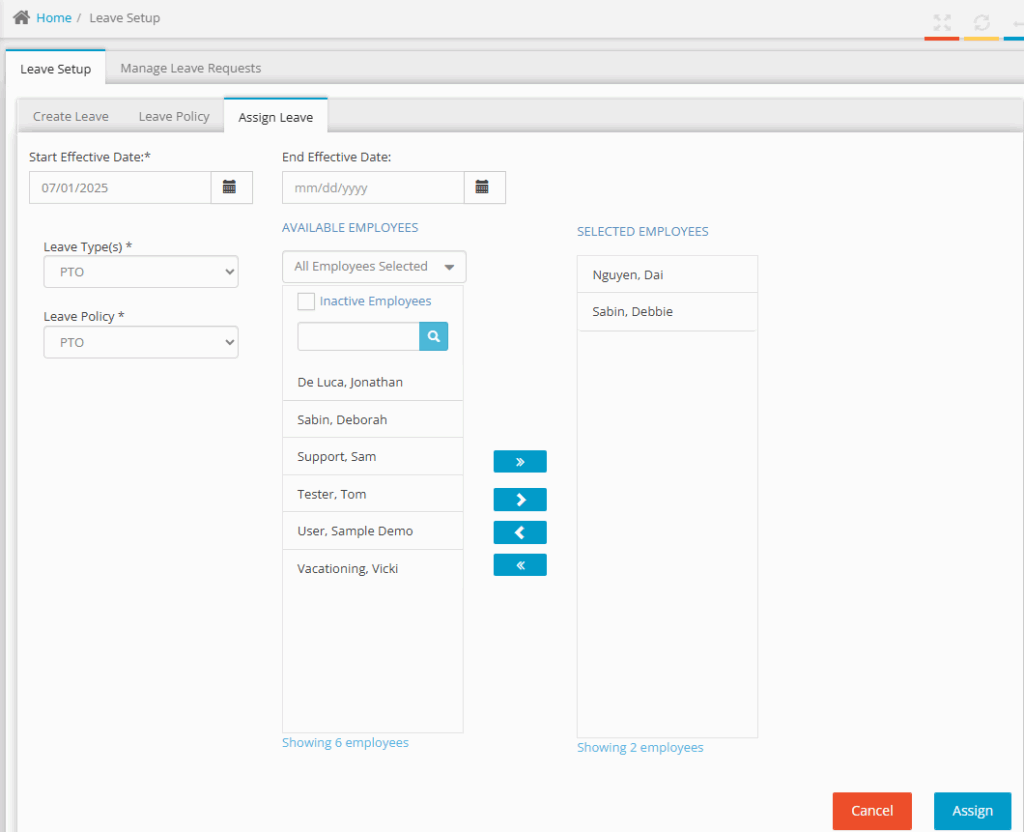
Task: Click the Leave Setup breadcrumb text
Action: [x=125, y=18]
